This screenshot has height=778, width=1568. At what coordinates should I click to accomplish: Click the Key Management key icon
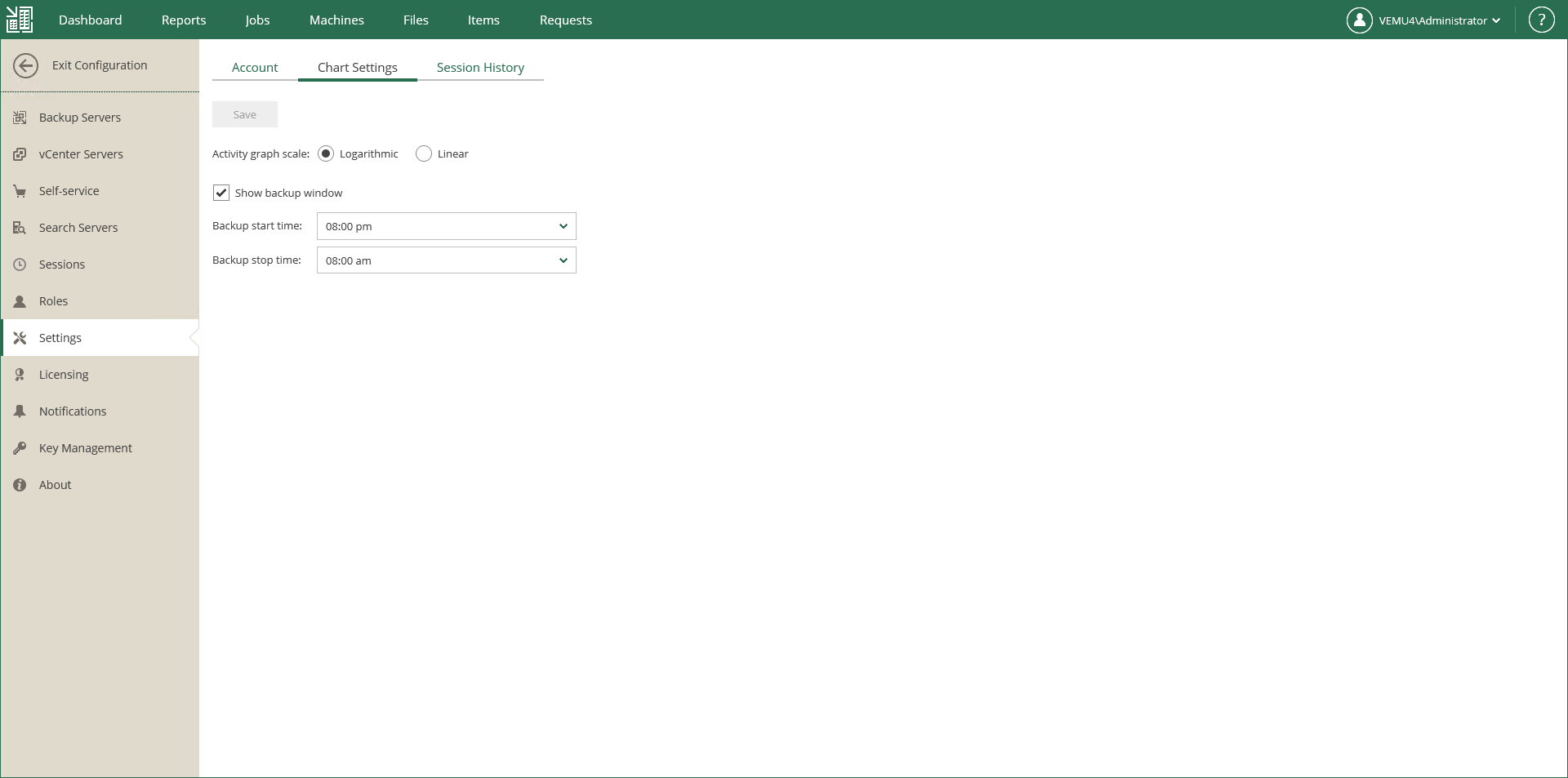pyautogui.click(x=20, y=448)
